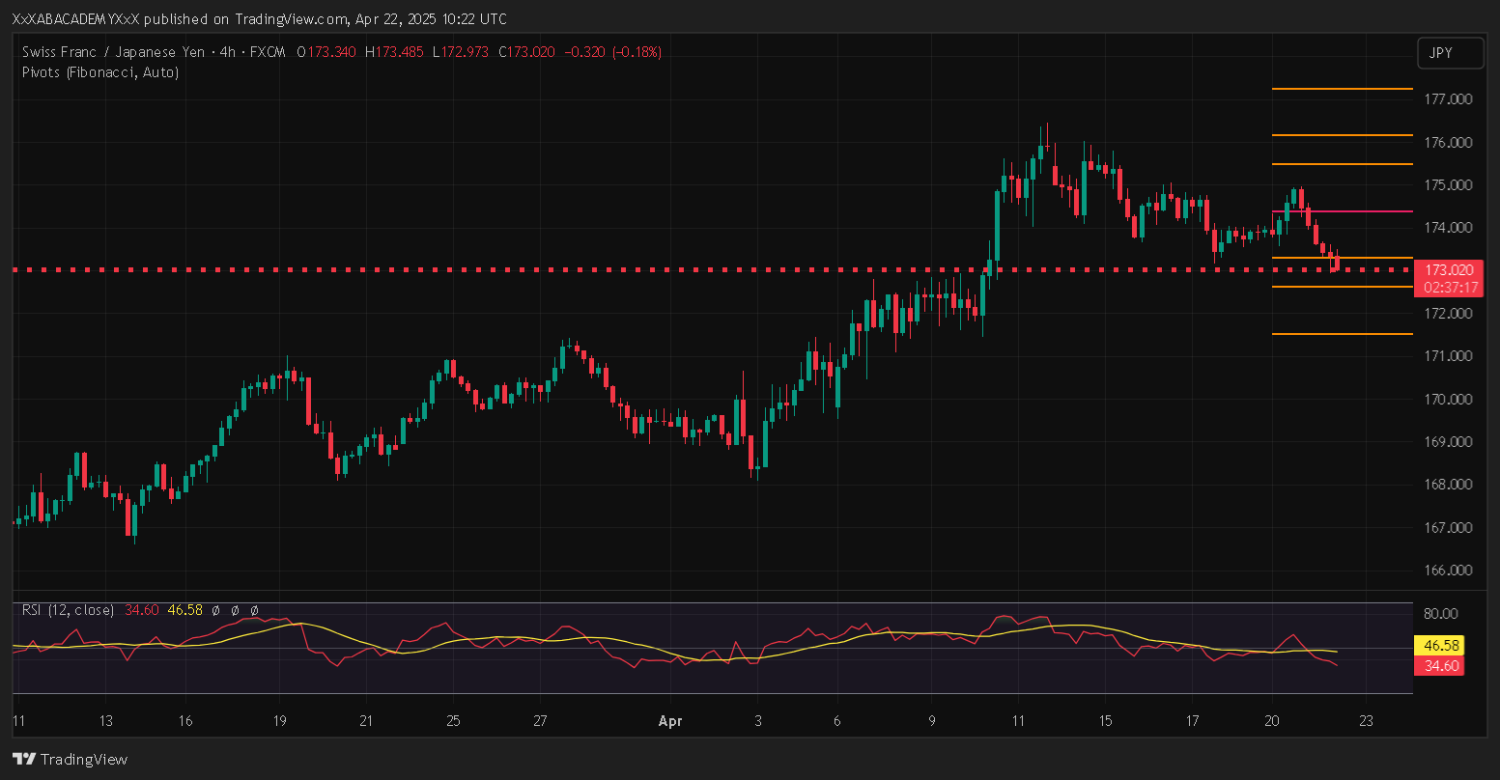Select the Pivots (Fibonacci, Auto) indicator label
Screen dimensions: 1500x780
[x=100, y=72]
